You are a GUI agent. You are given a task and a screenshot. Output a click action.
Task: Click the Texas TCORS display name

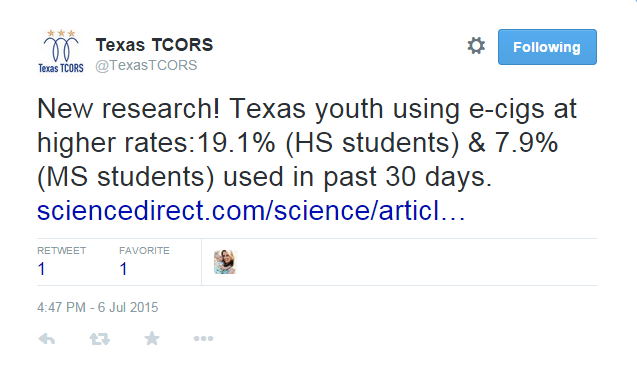coord(154,45)
